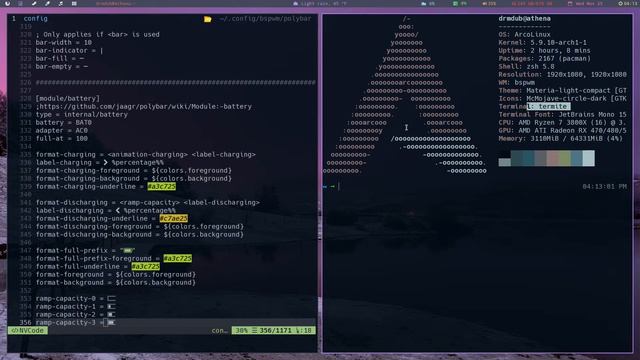The width and height of the screenshot is (640, 360).
Task: Click the 'adapter = AC0' line
Action: coord(62,131)
